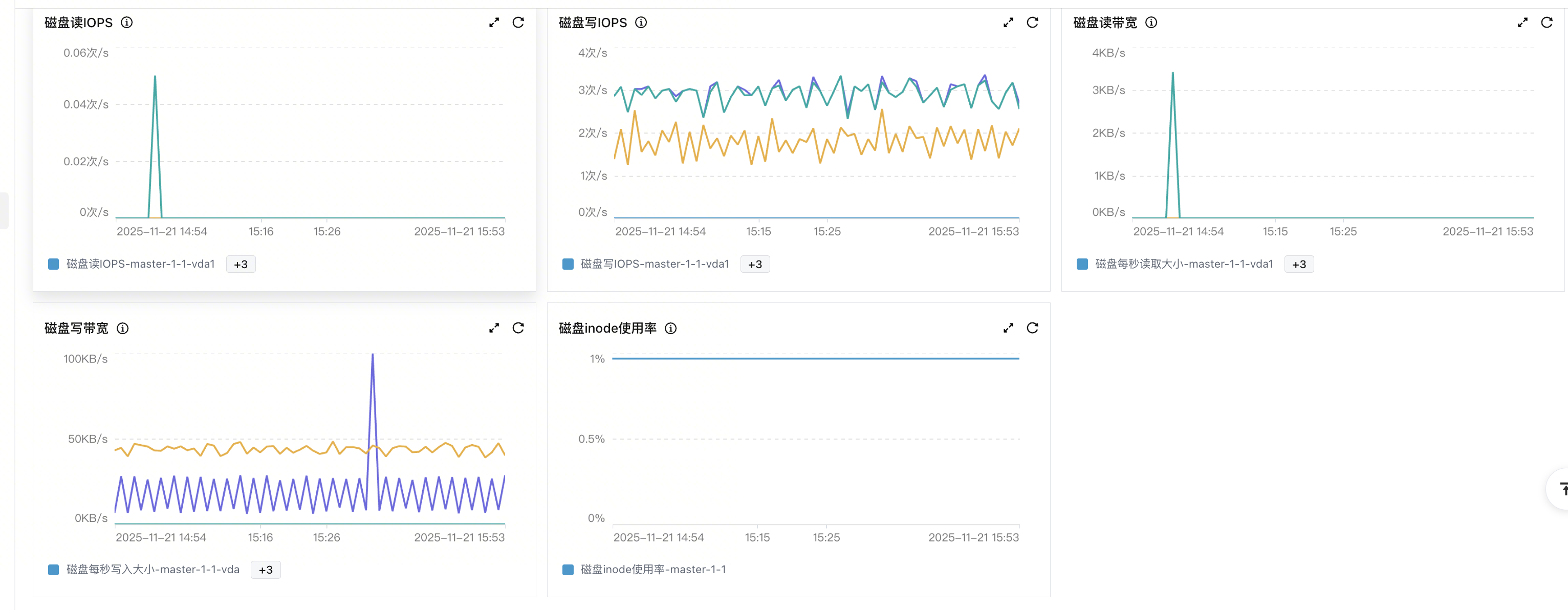Refresh the 磁盘写带宽 chart

(x=518, y=328)
